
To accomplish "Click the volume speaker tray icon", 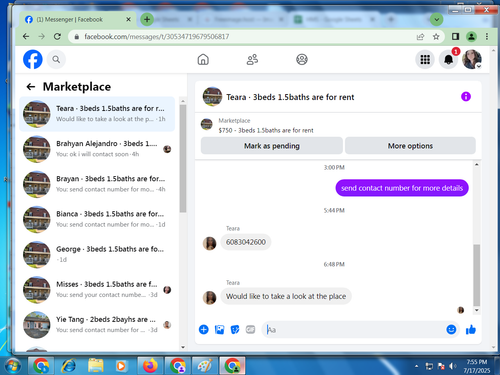I will coord(452,366).
